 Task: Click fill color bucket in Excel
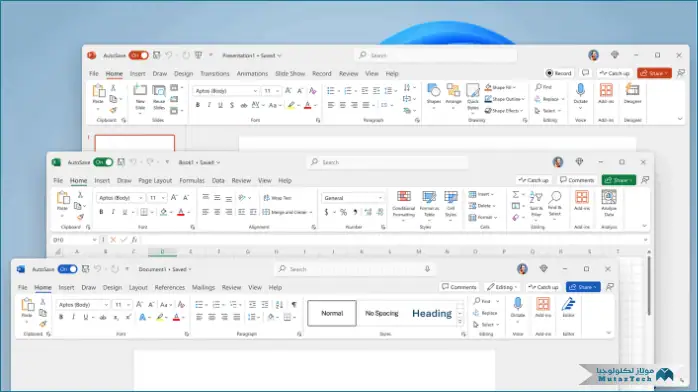[163, 212]
